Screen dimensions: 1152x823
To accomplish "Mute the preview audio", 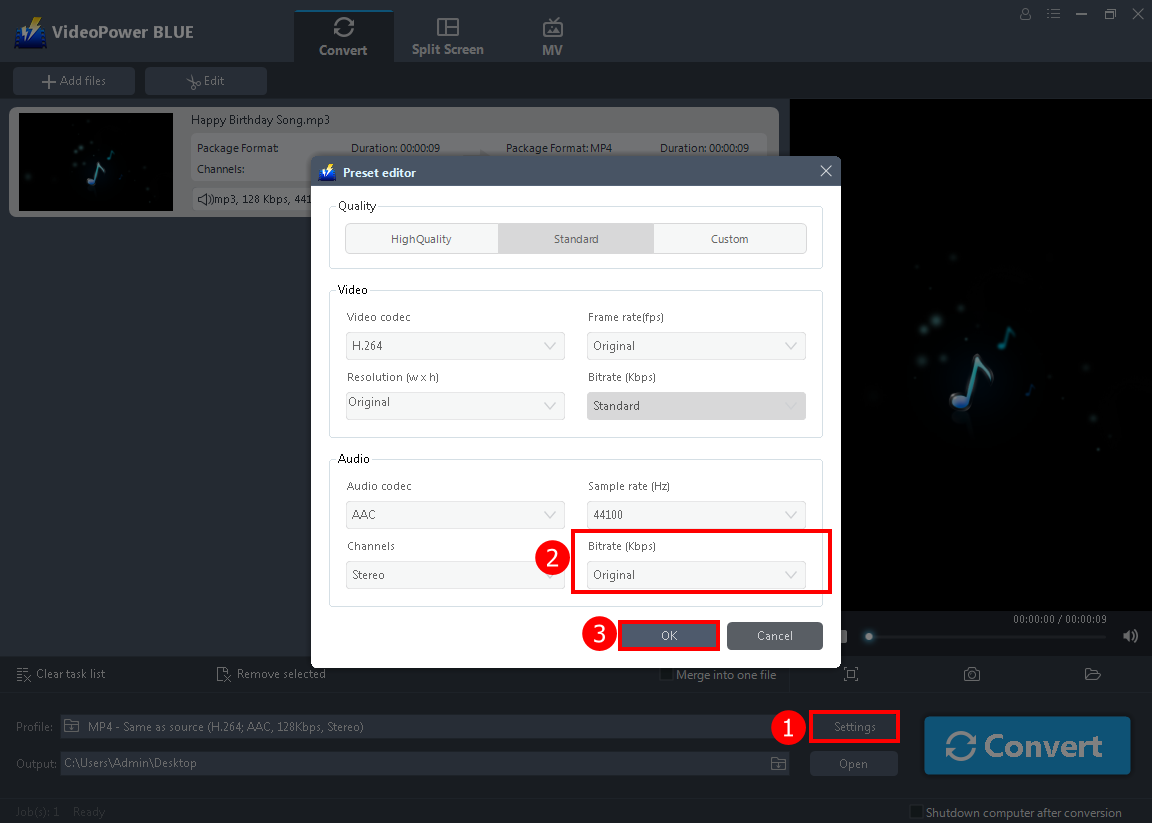I will [x=1130, y=635].
